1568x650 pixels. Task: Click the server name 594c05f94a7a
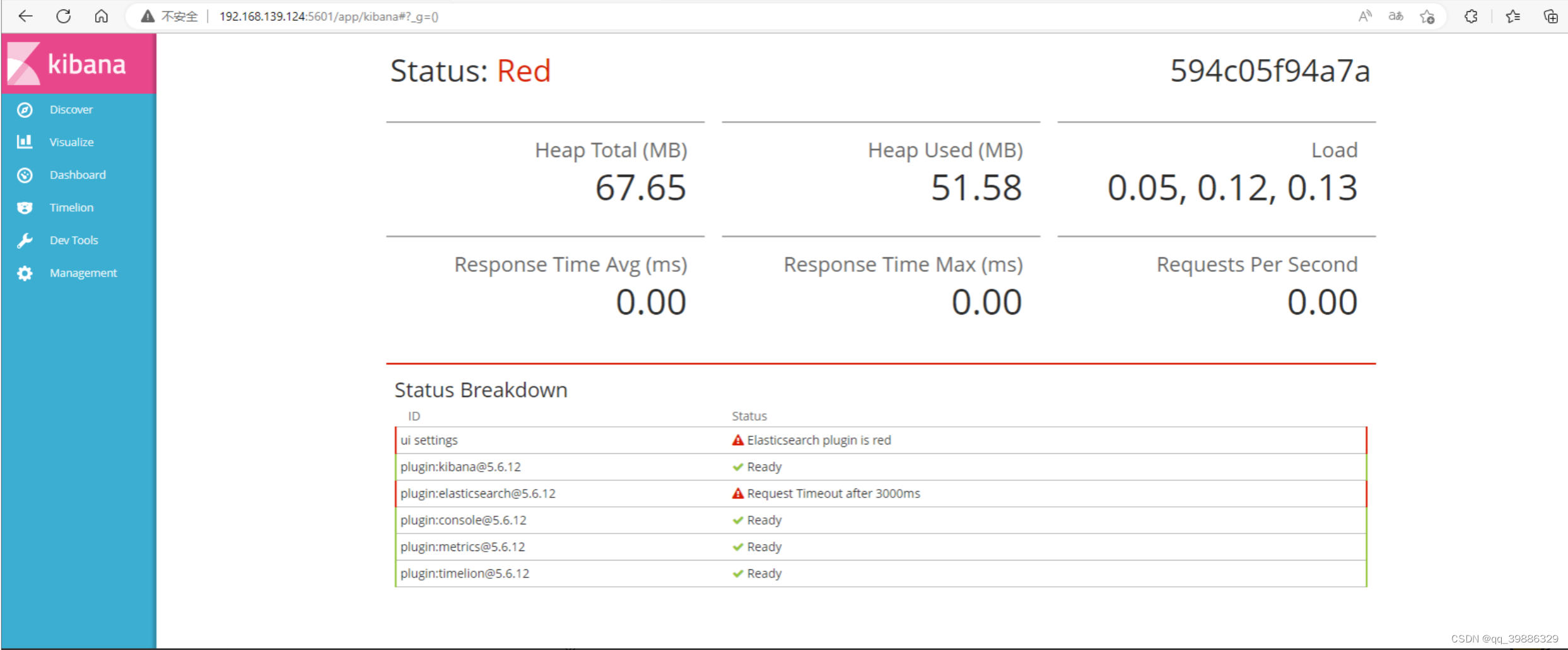1270,71
